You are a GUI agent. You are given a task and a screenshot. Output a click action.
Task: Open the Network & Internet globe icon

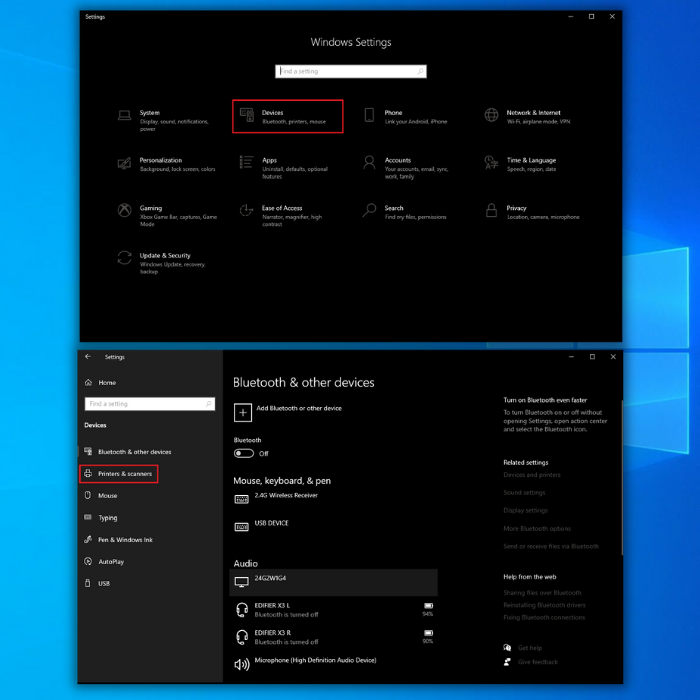coord(491,115)
